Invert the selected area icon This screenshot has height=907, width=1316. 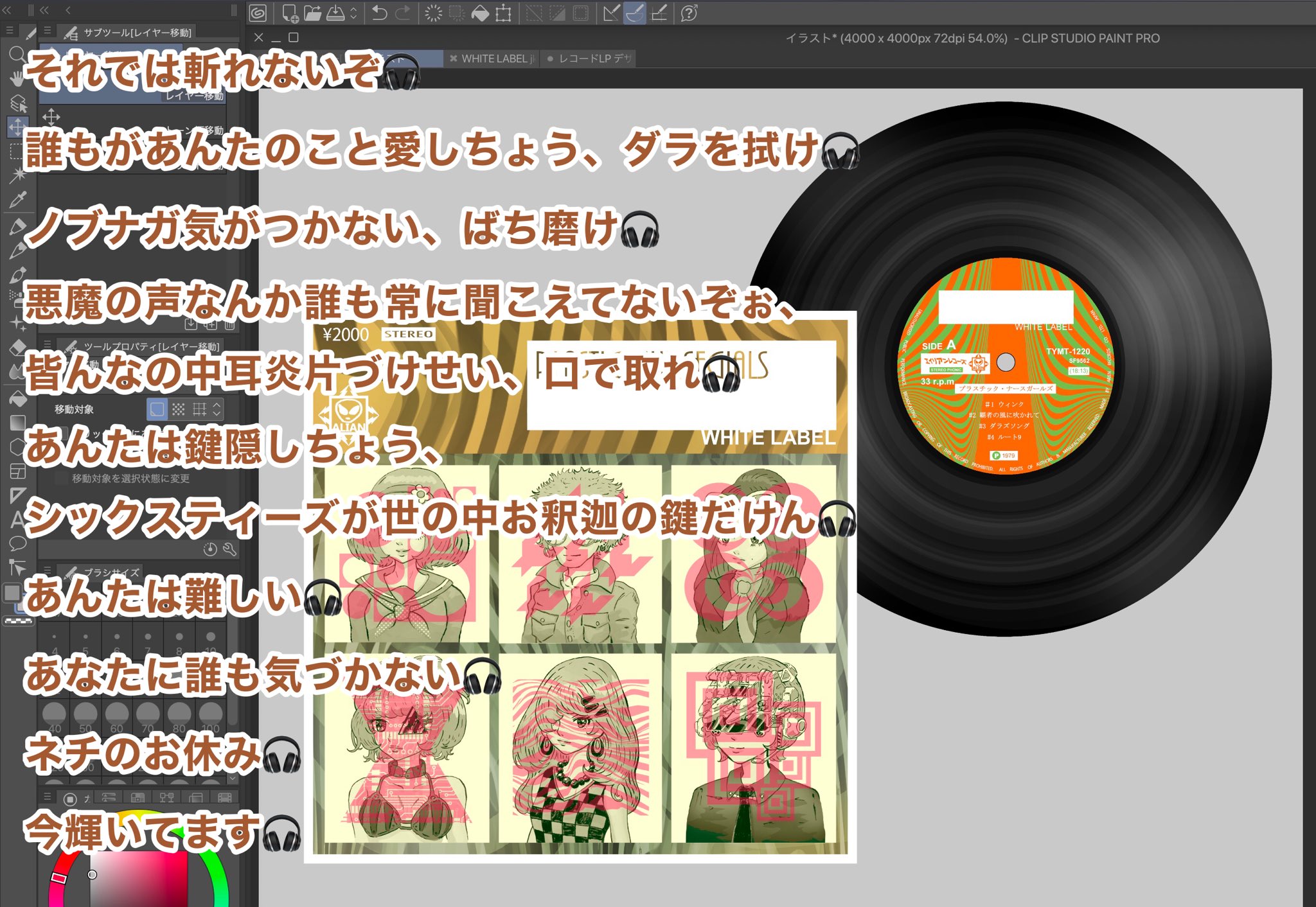click(x=557, y=13)
